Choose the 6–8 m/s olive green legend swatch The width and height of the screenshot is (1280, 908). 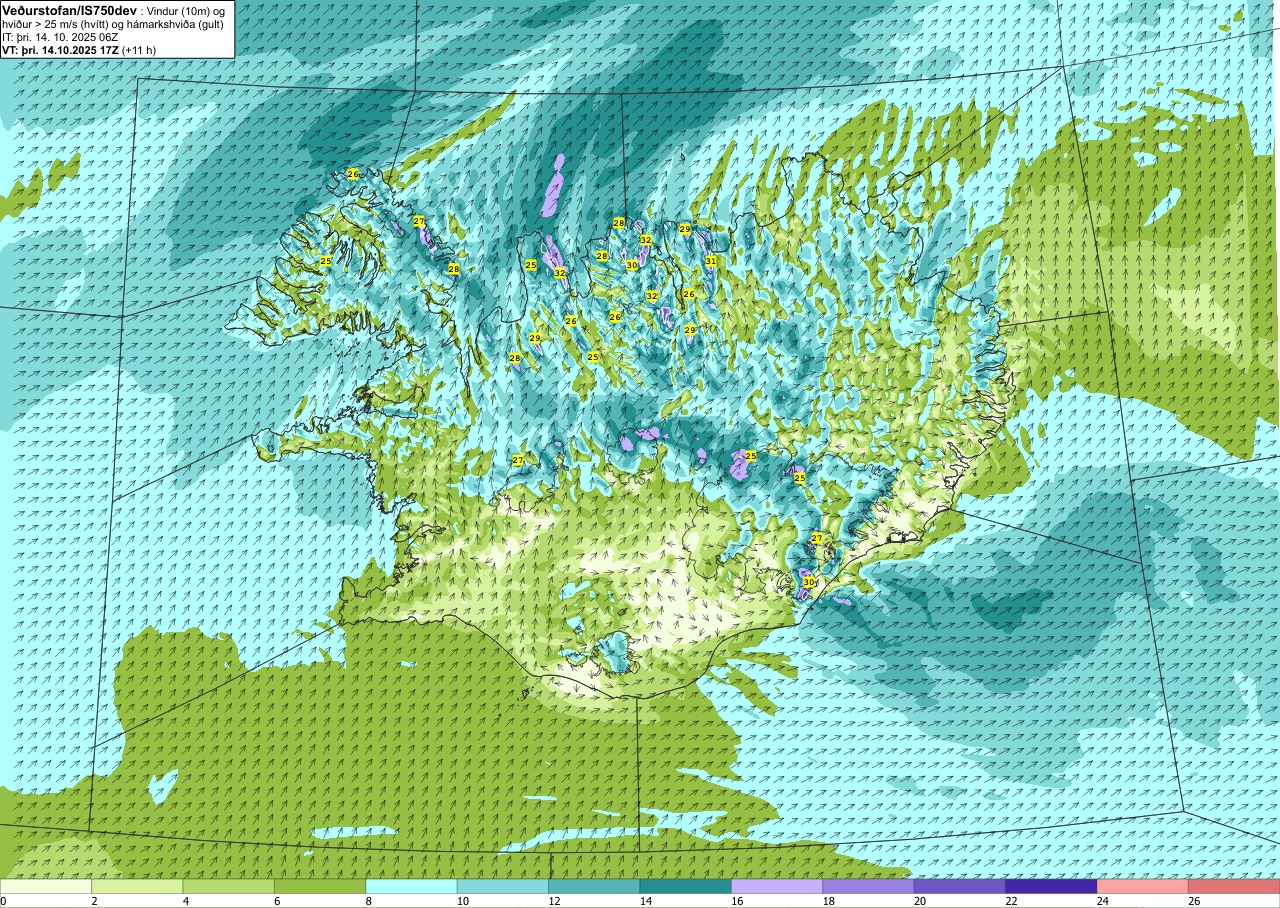point(320,886)
